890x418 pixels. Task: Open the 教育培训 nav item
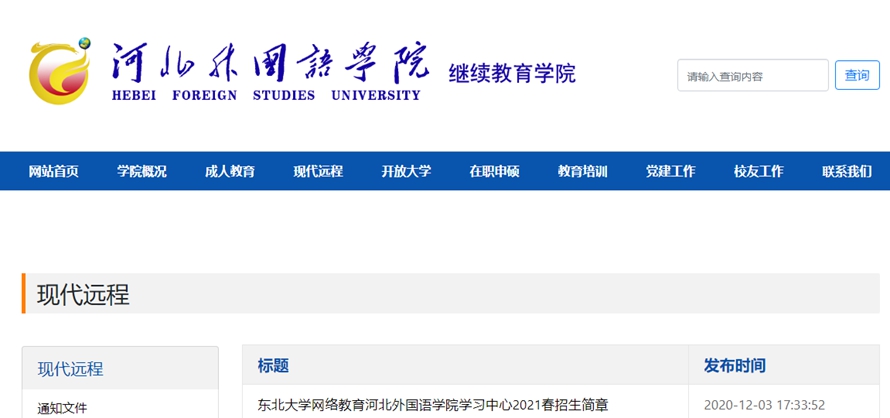tap(582, 171)
